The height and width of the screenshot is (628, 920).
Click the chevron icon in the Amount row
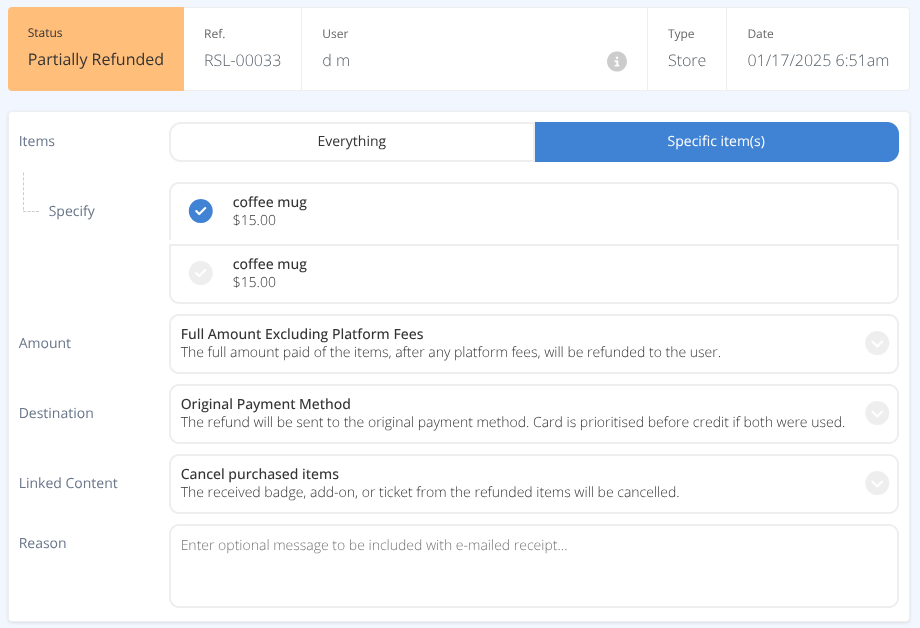(876, 343)
